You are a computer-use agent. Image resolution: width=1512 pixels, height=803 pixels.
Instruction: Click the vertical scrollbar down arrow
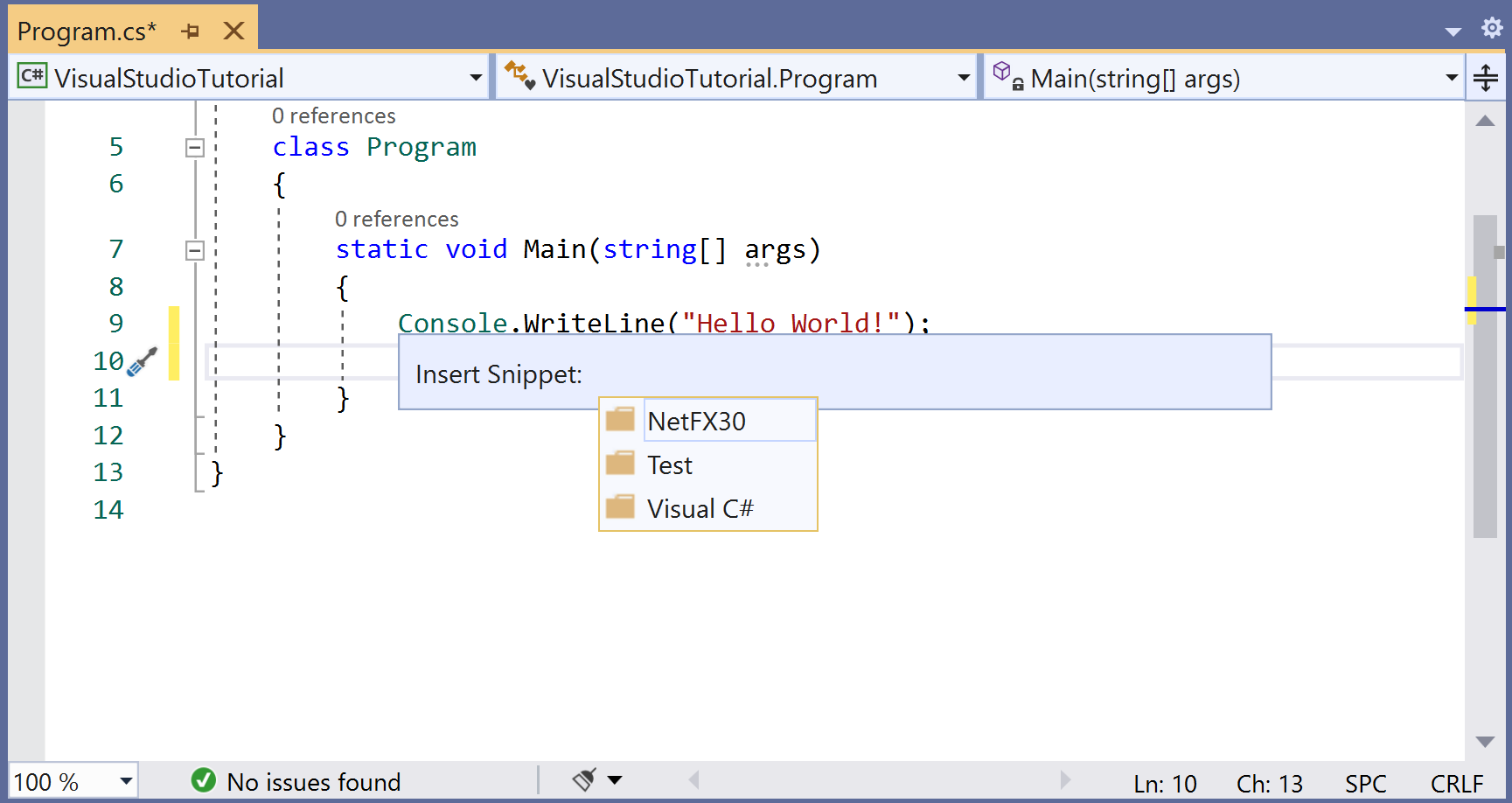tap(1485, 742)
